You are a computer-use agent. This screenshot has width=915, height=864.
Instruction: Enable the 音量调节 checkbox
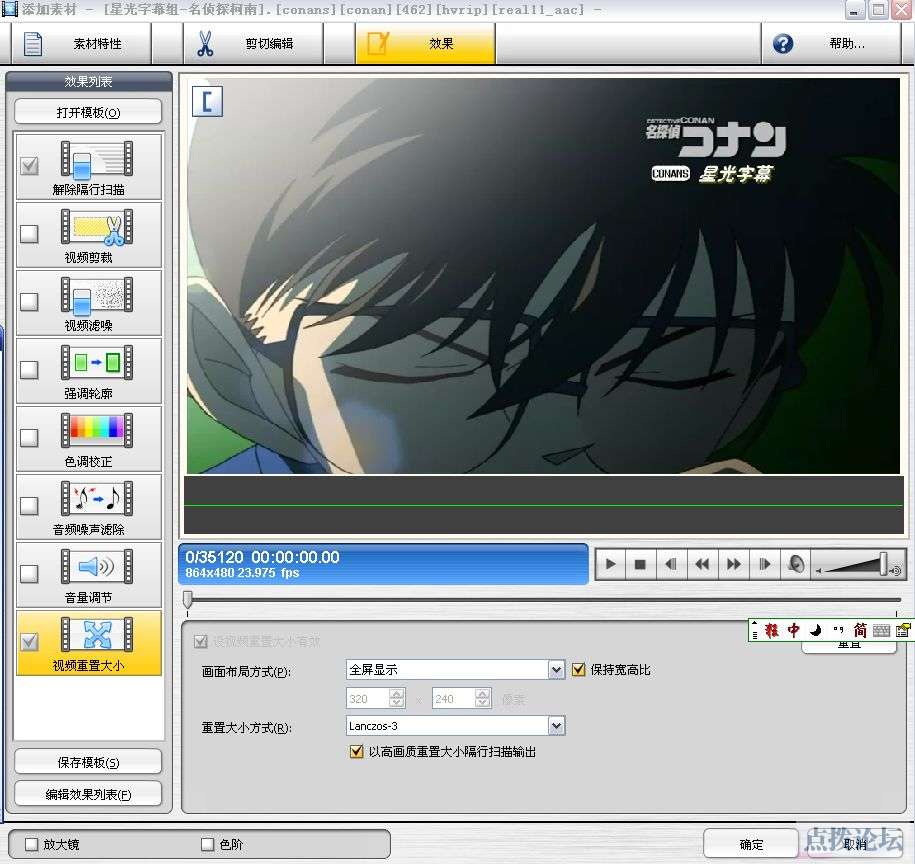click(x=29, y=573)
